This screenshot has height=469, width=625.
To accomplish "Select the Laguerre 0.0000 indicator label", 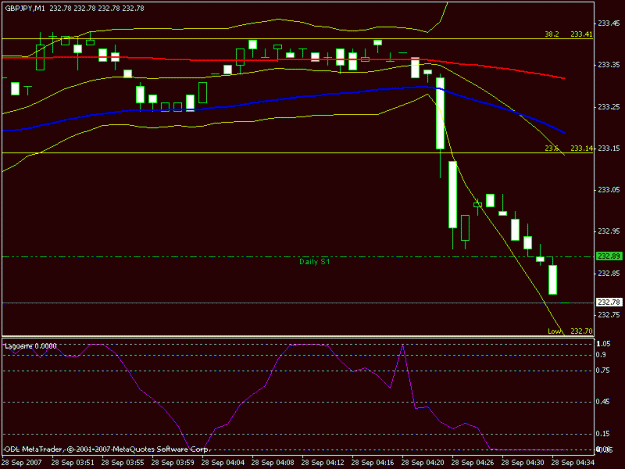I will tap(30, 346).
